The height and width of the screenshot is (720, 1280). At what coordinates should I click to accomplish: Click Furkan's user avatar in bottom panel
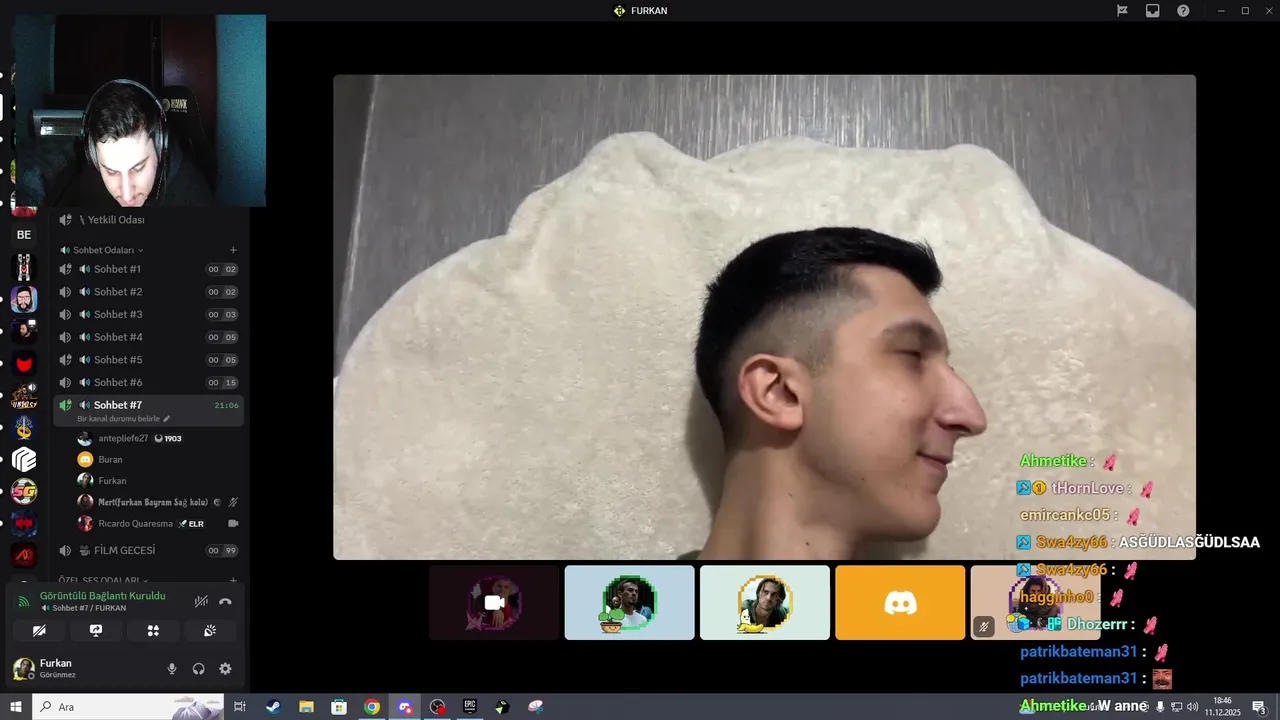[23, 668]
